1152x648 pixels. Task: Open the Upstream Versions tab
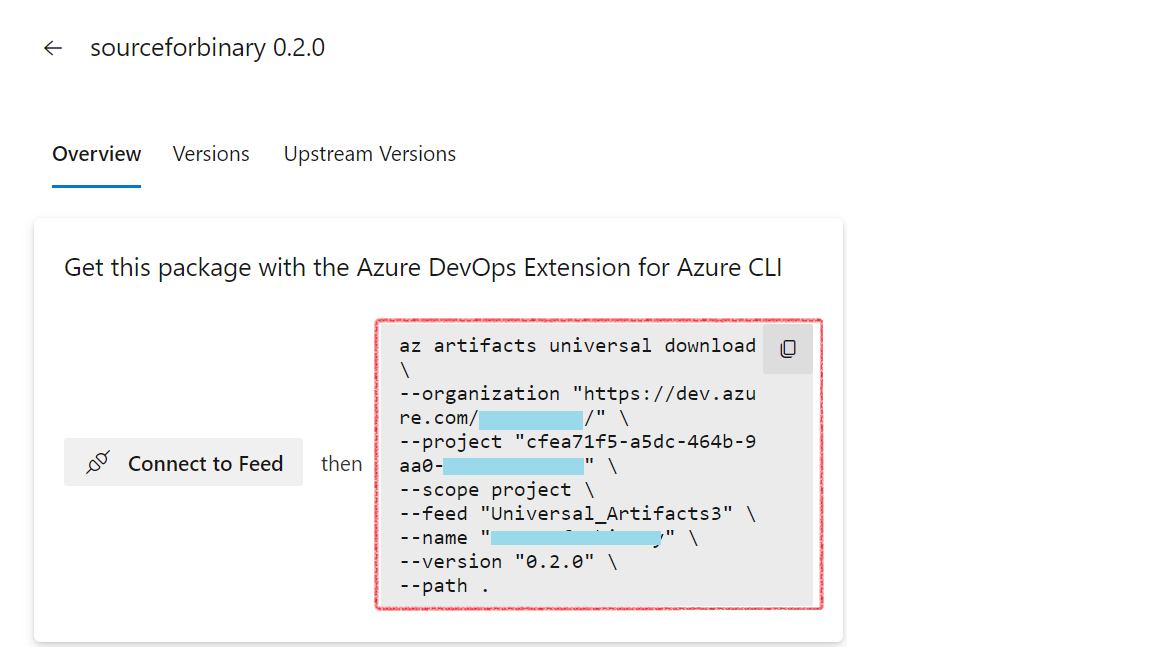tap(369, 153)
